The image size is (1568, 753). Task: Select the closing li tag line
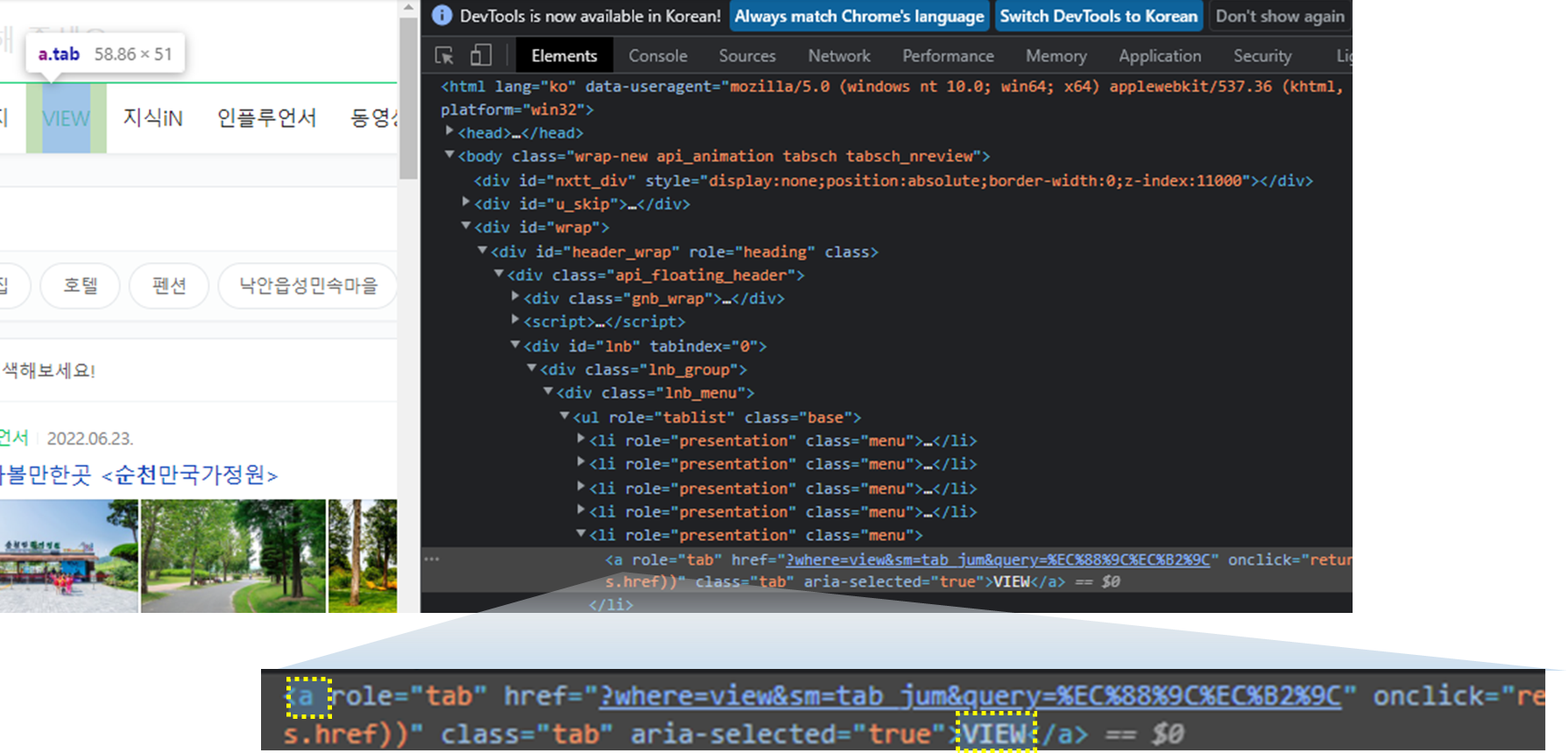611,604
